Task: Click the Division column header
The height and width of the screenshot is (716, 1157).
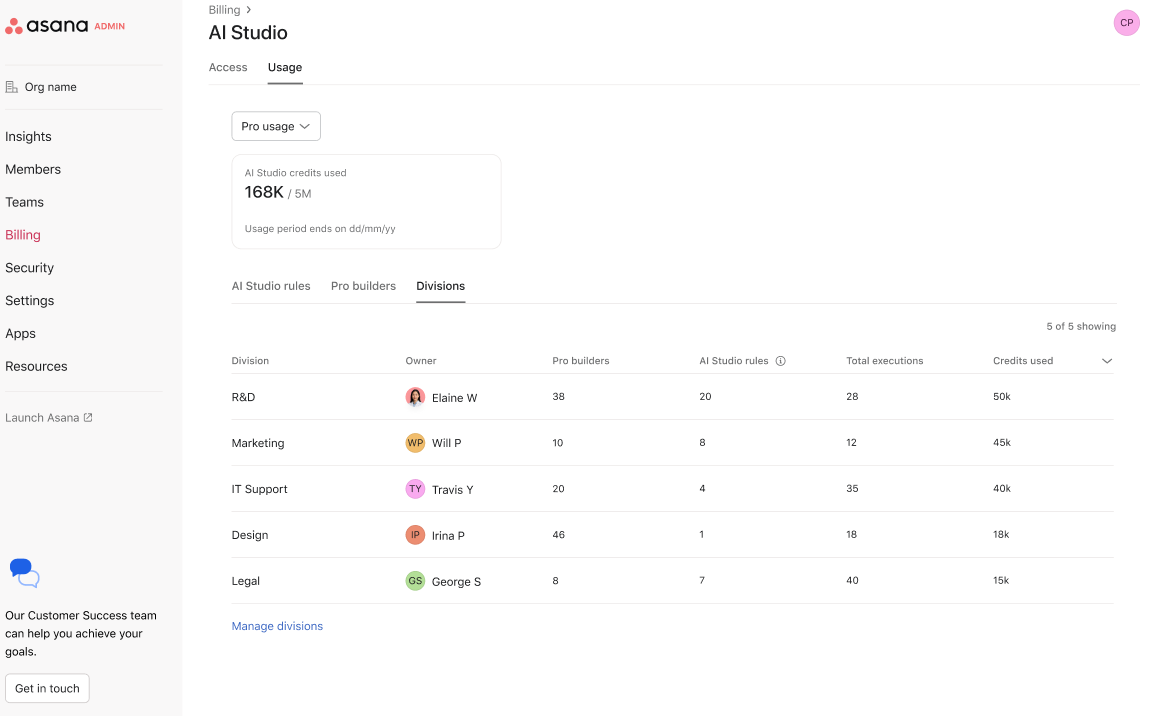Action: 250,361
